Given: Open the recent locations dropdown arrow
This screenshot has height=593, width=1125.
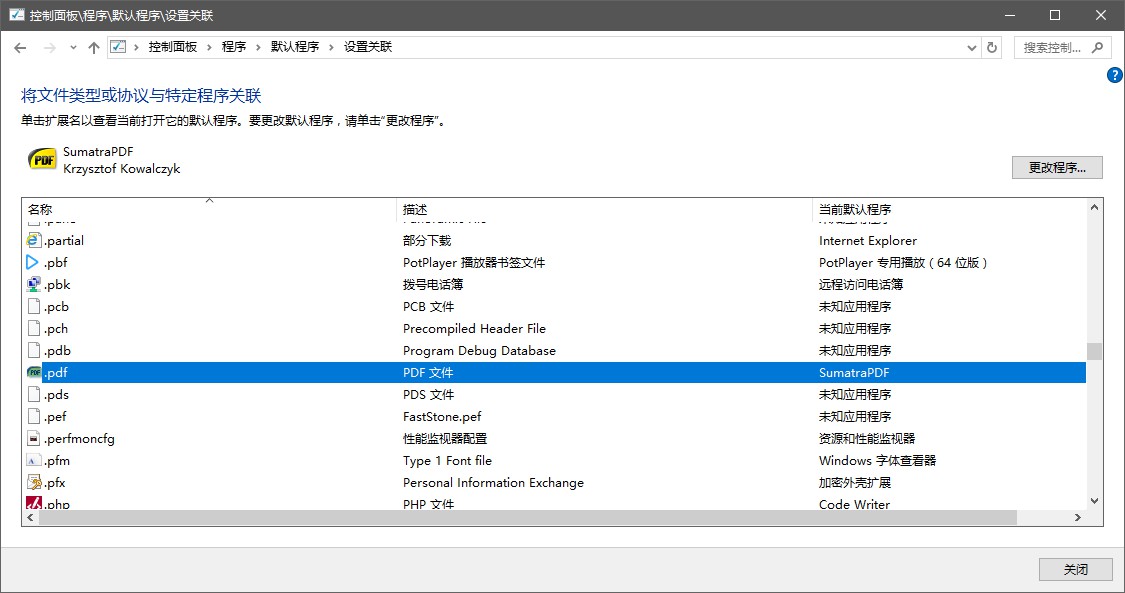Looking at the screenshot, I should pyautogui.click(x=73, y=47).
